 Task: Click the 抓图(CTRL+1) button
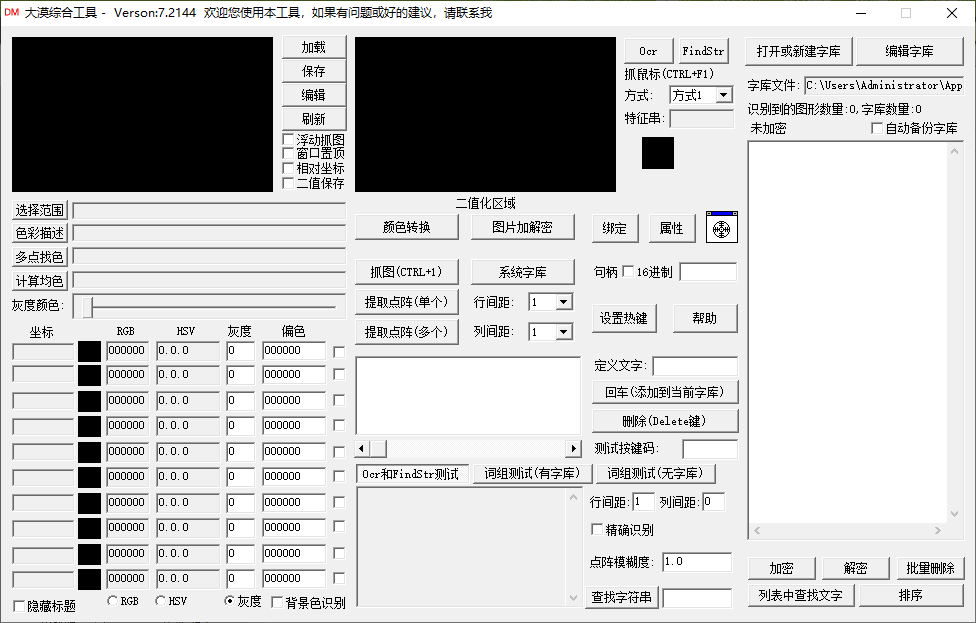click(x=406, y=272)
